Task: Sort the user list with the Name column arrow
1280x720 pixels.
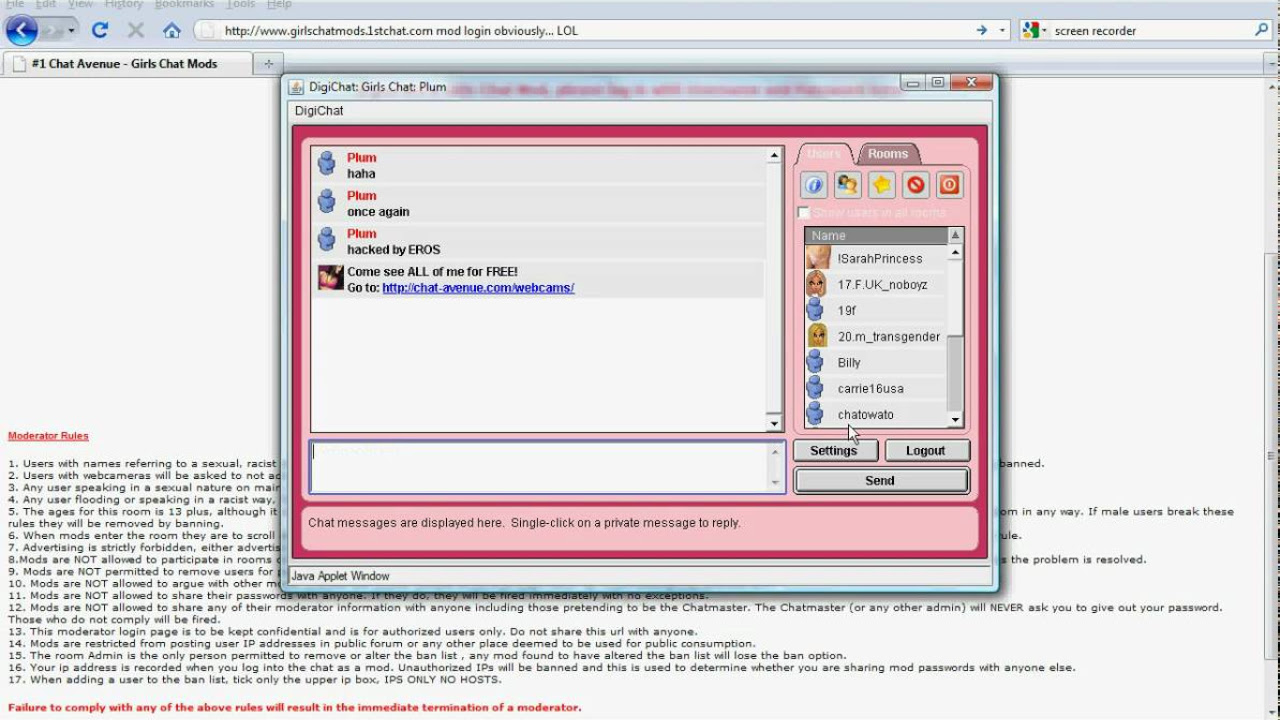Action: point(955,235)
